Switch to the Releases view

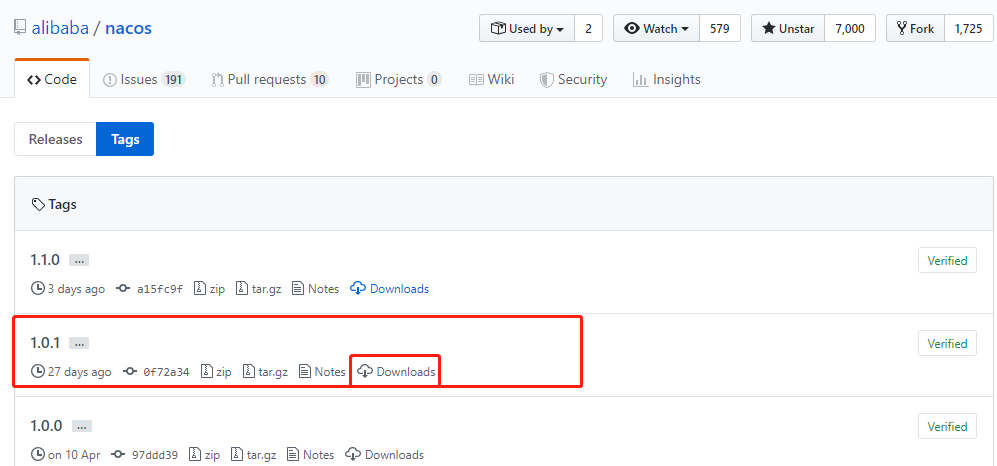point(55,140)
